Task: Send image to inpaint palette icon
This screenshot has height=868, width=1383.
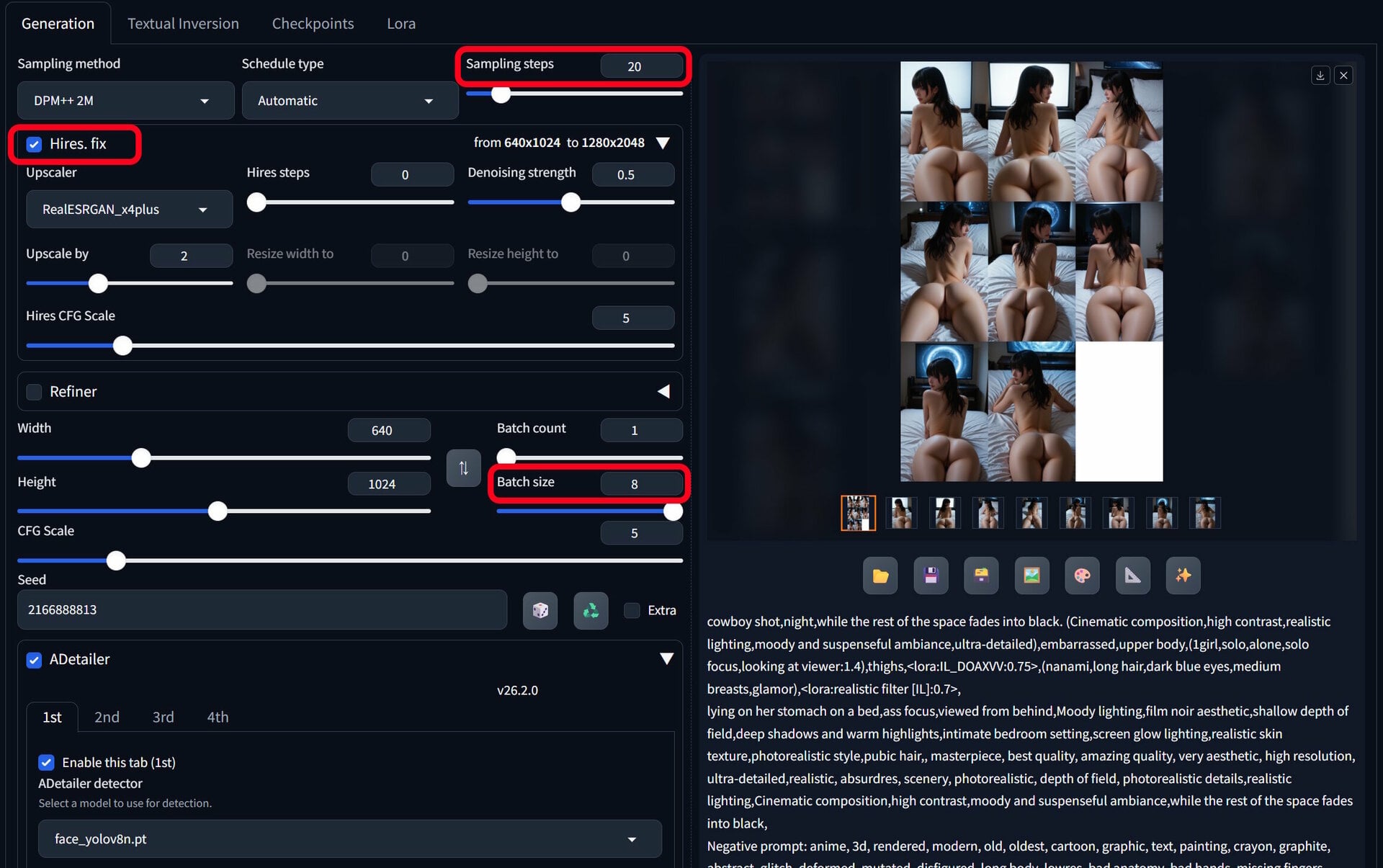Action: [x=1082, y=576]
